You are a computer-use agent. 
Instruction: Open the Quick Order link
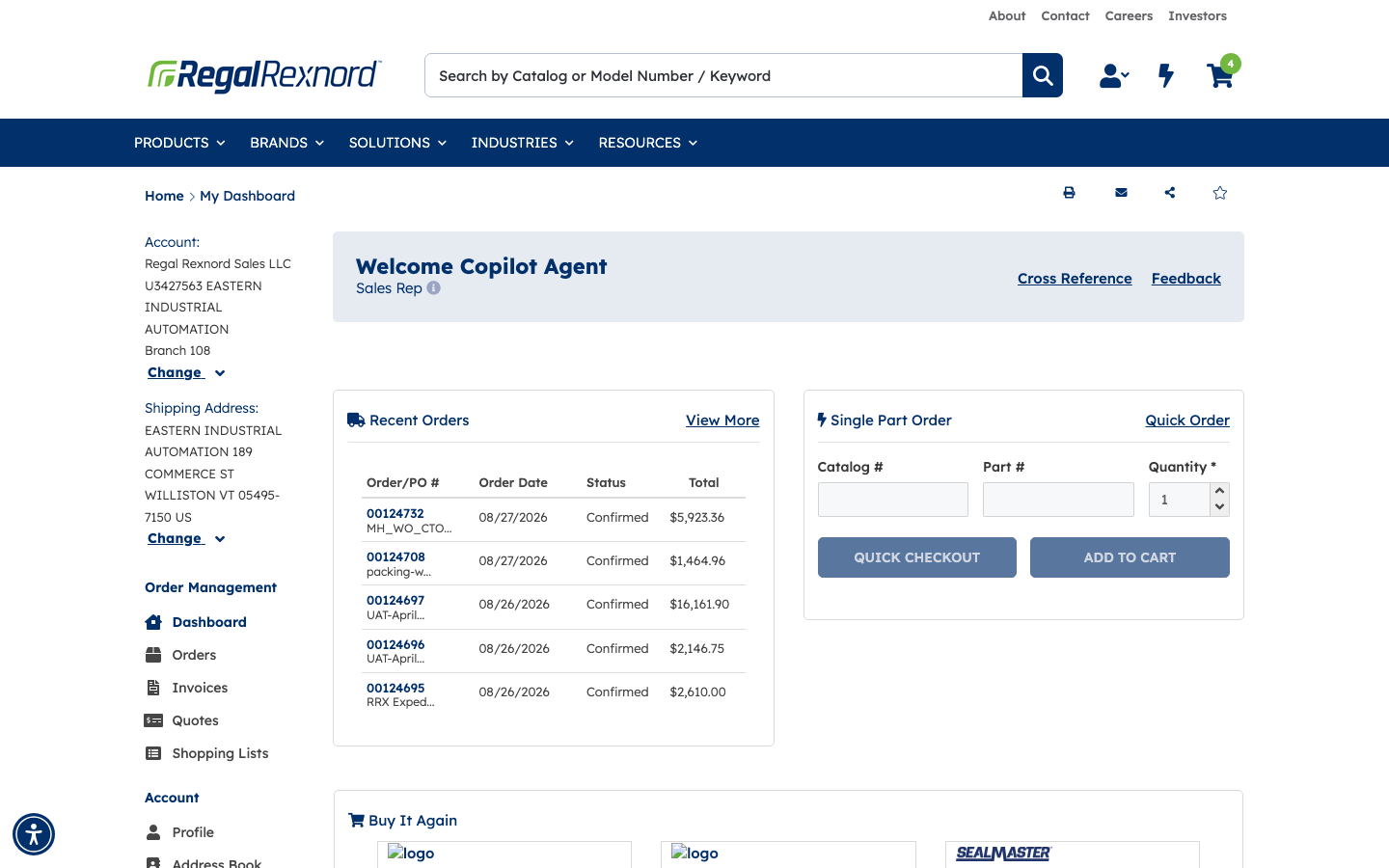[1187, 420]
